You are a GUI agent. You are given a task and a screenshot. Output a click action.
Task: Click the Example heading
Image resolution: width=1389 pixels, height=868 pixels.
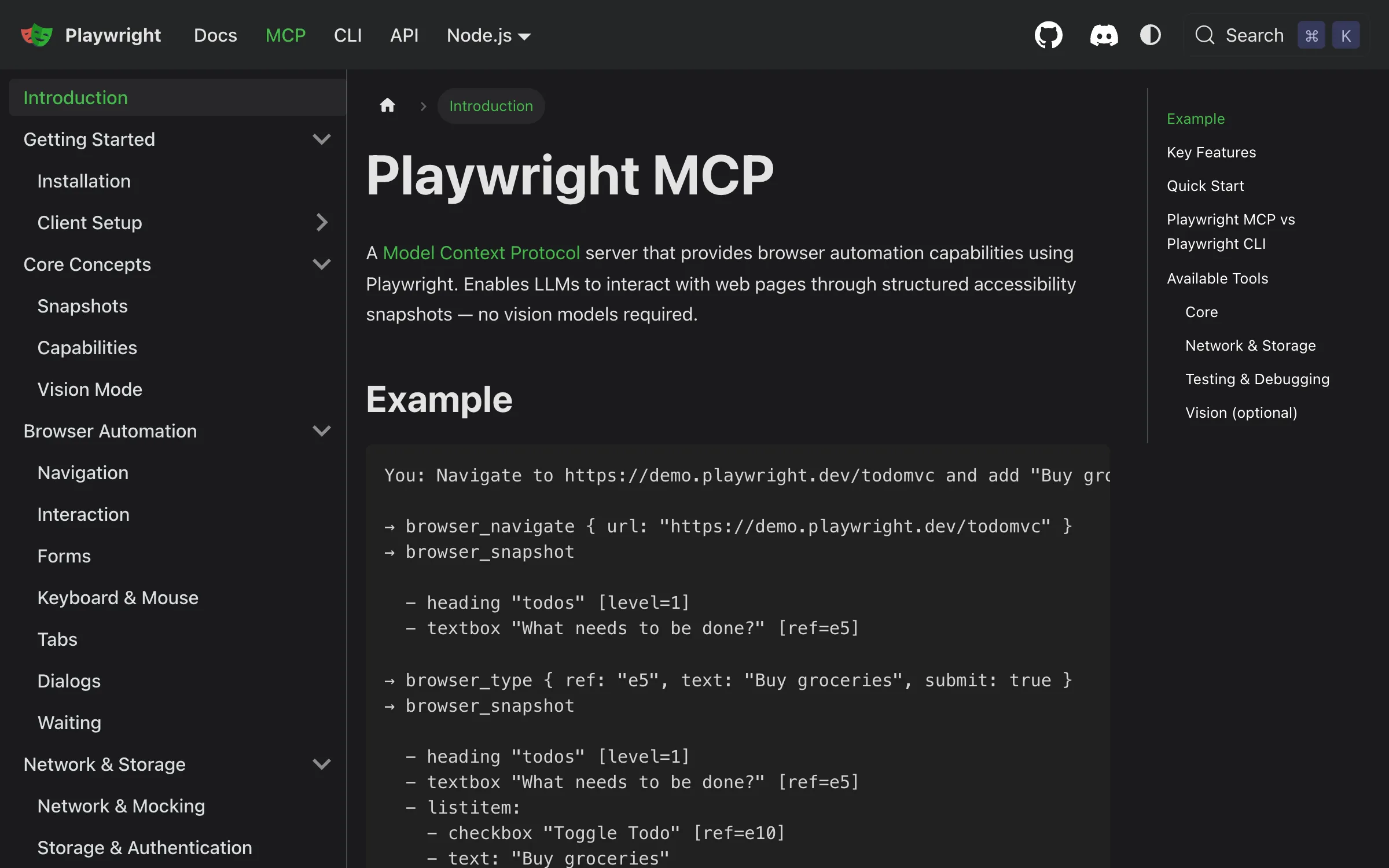[439, 399]
